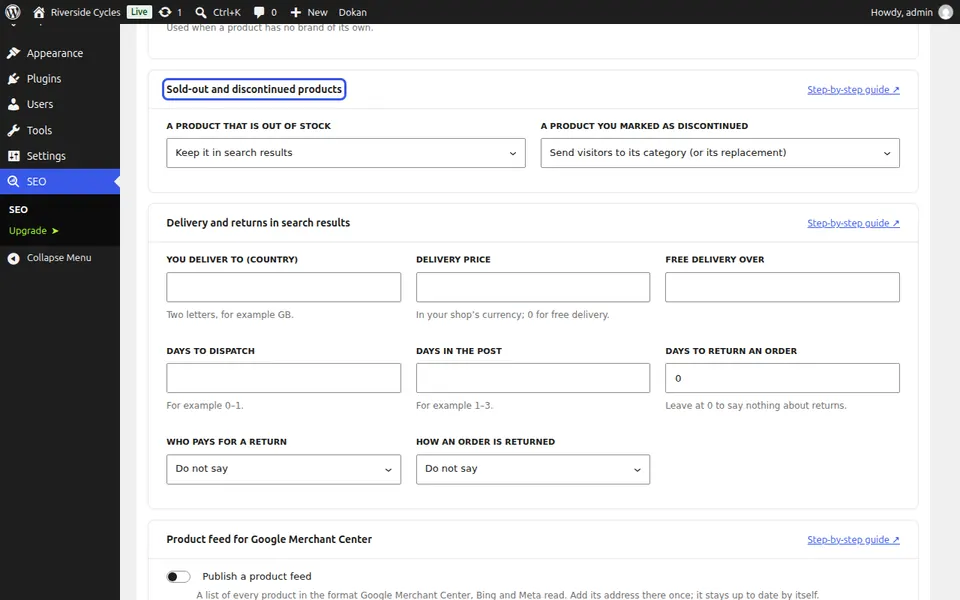This screenshot has width=960, height=600.
Task: Focus the Days in the Post field
Action: point(533,378)
